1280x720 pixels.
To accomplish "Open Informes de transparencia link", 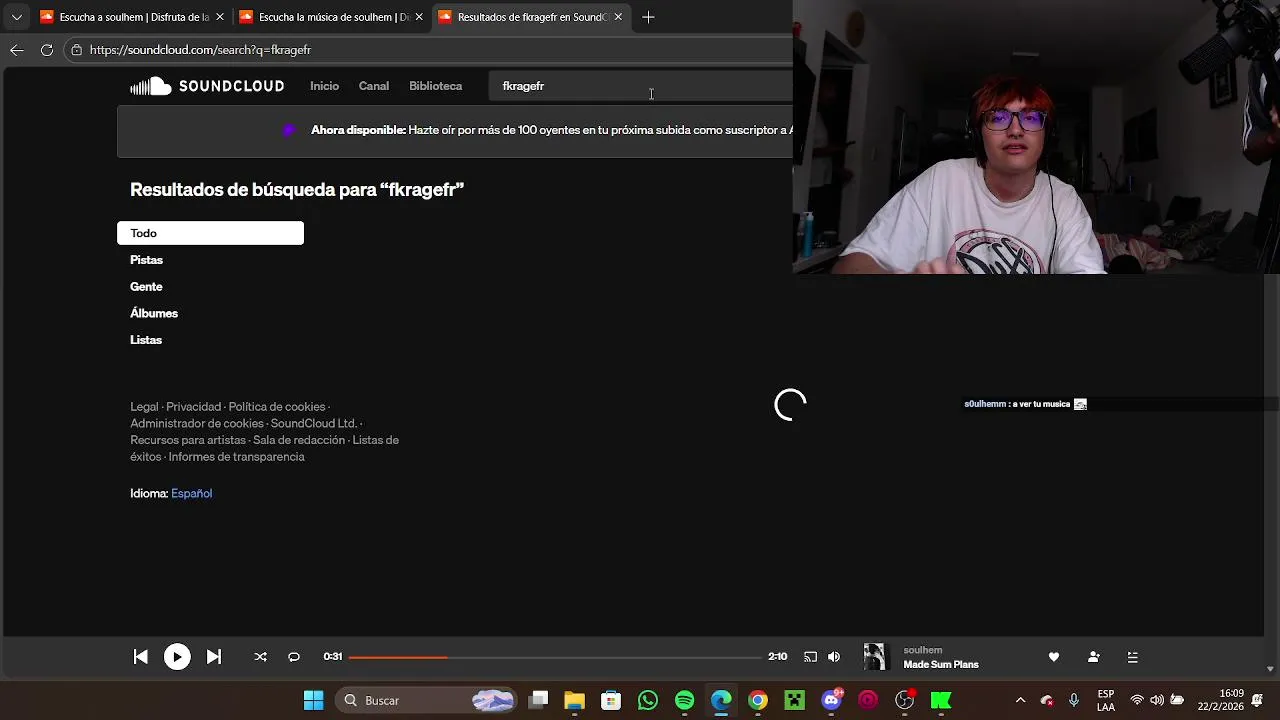I will tap(236, 457).
